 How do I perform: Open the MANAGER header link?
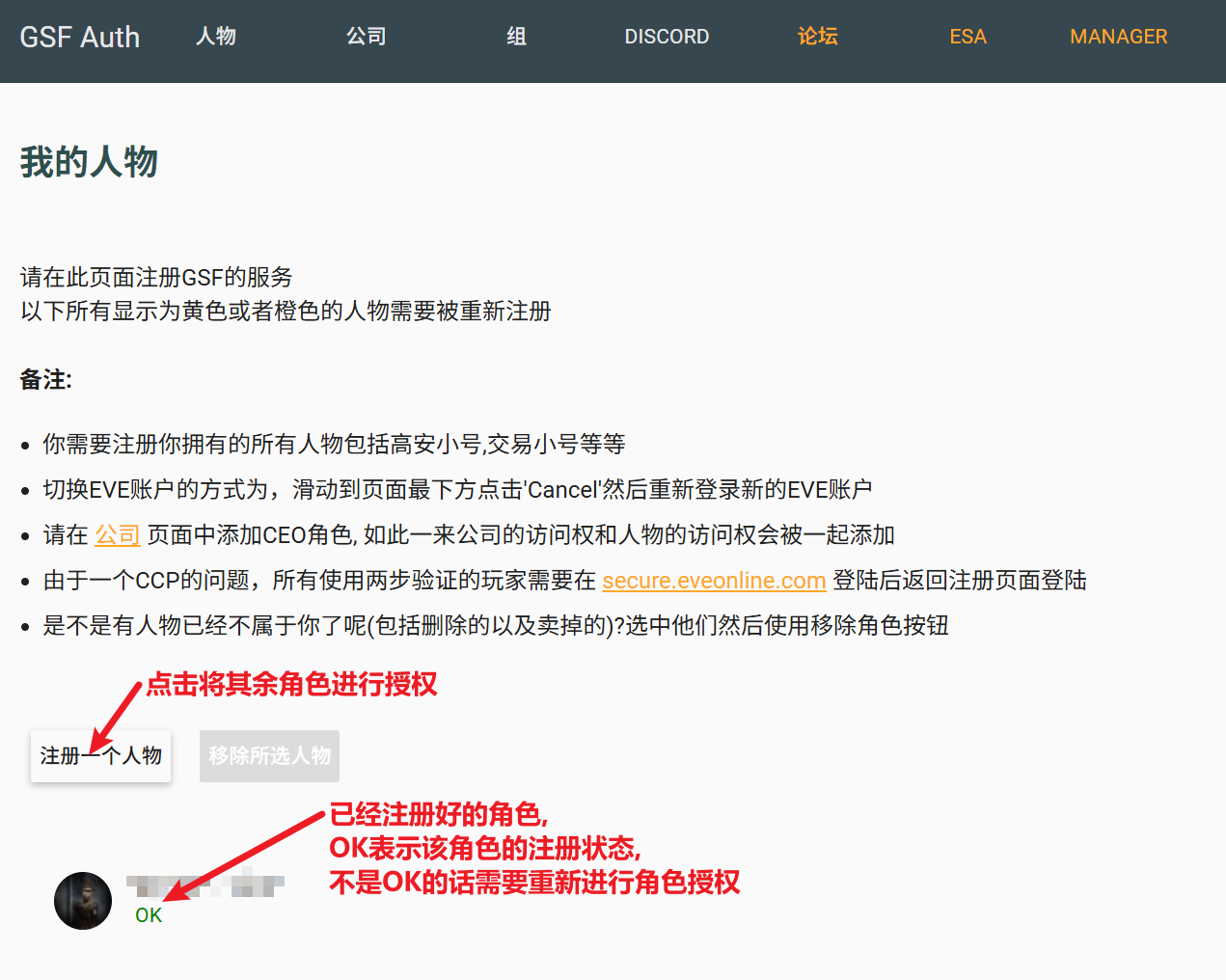[1118, 37]
